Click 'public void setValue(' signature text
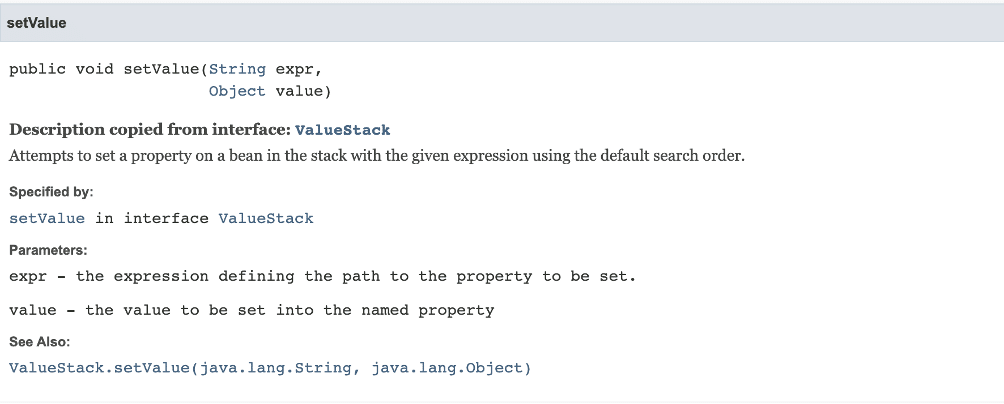The image size is (1004, 404). click(x=109, y=69)
